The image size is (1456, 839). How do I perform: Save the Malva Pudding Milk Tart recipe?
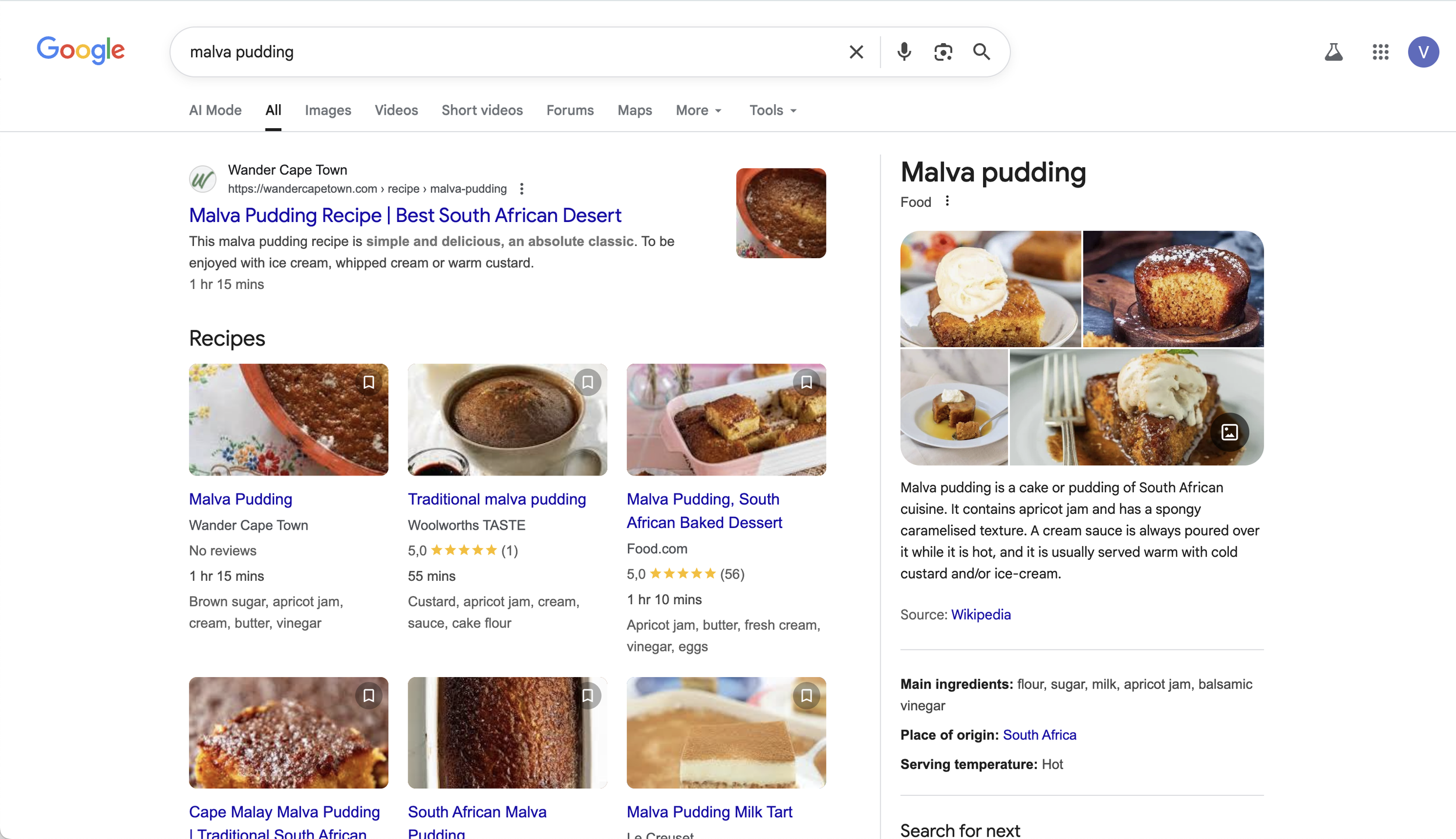(807, 695)
